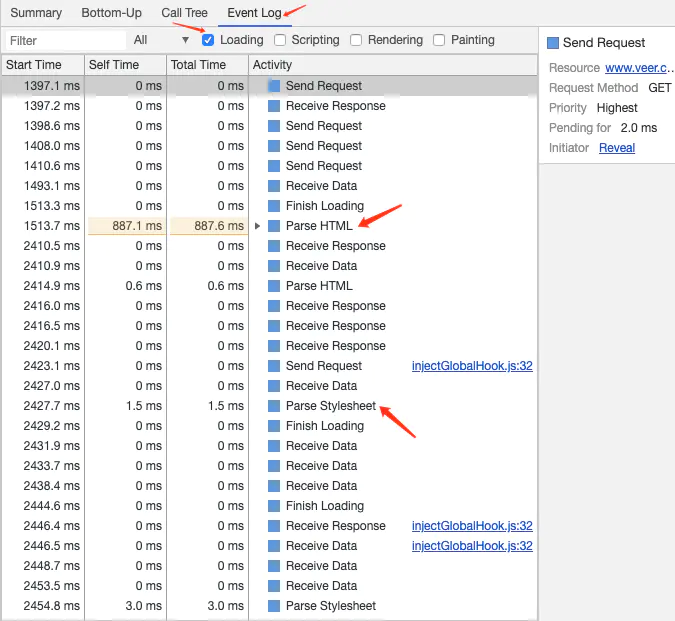Click the swatch icon of Parse HTML 2414.9 ms
The width and height of the screenshot is (675, 621).
pyautogui.click(x=274, y=286)
